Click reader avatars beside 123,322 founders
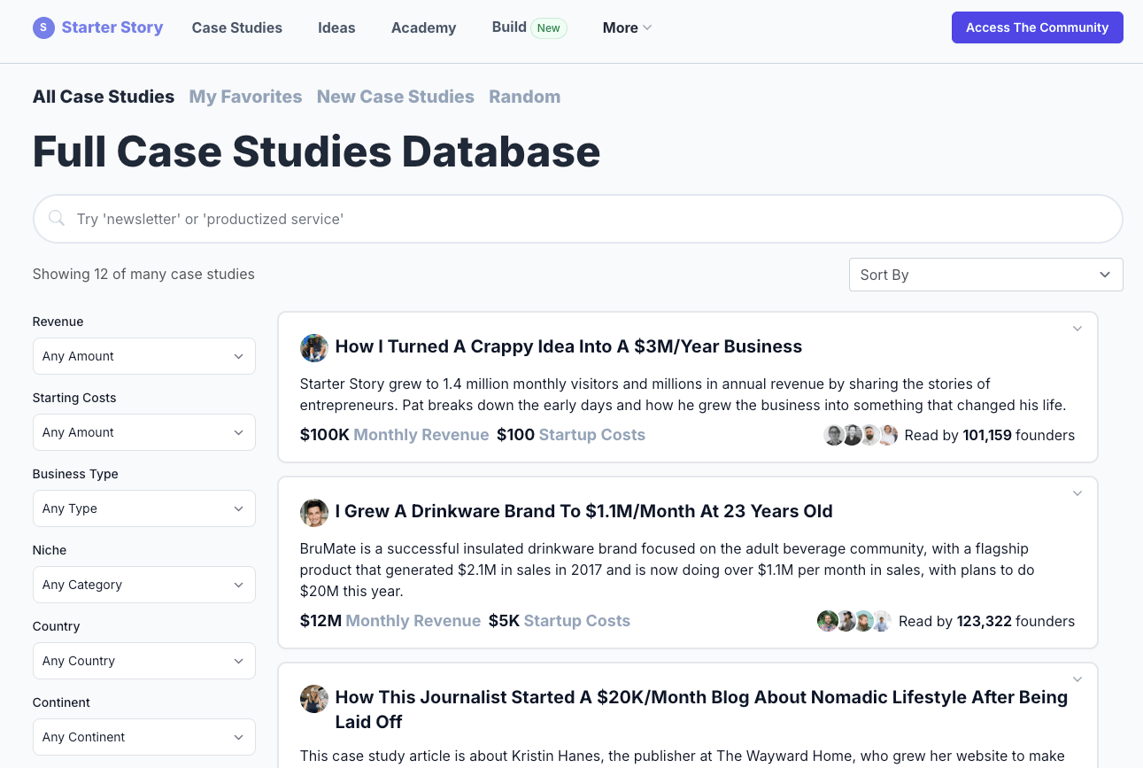Image resolution: width=1143 pixels, height=768 pixels. coord(854,621)
